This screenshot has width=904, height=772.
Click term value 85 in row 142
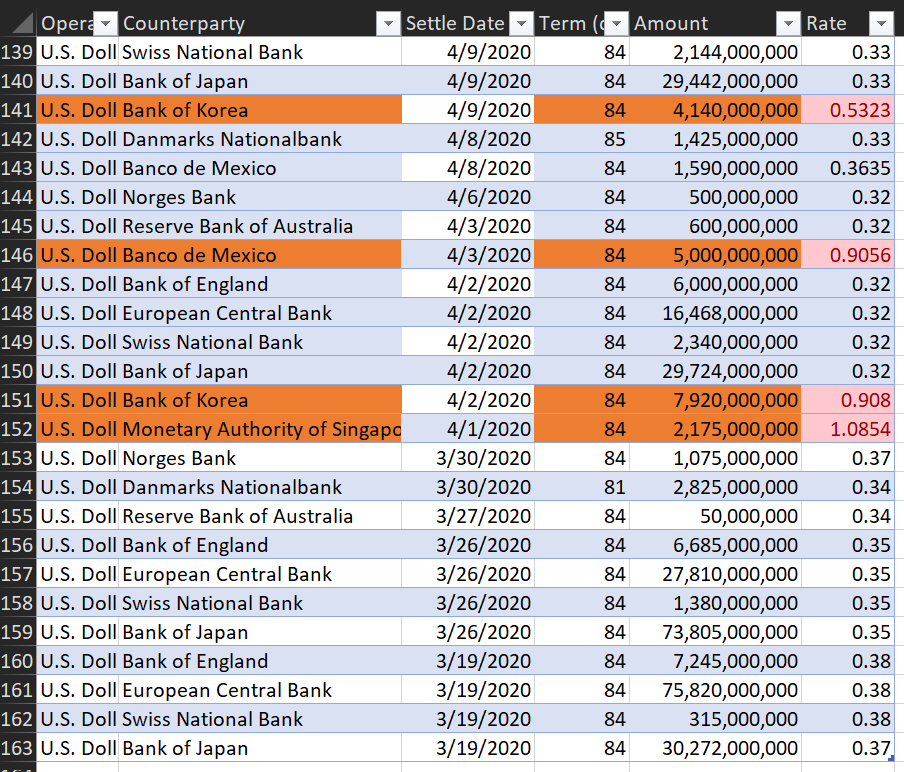pos(582,139)
